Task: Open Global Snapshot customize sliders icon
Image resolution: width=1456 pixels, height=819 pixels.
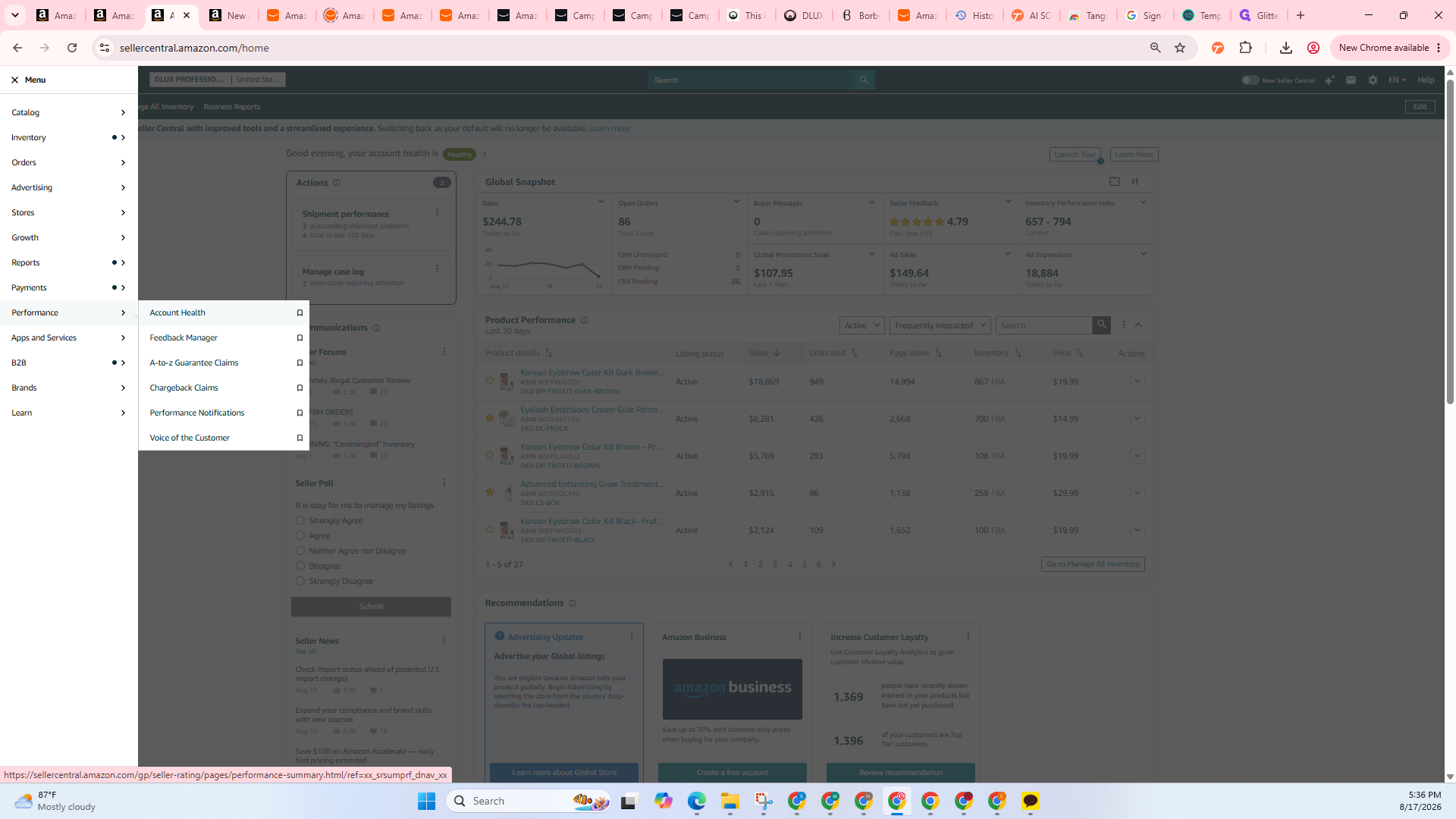Action: (x=1135, y=182)
